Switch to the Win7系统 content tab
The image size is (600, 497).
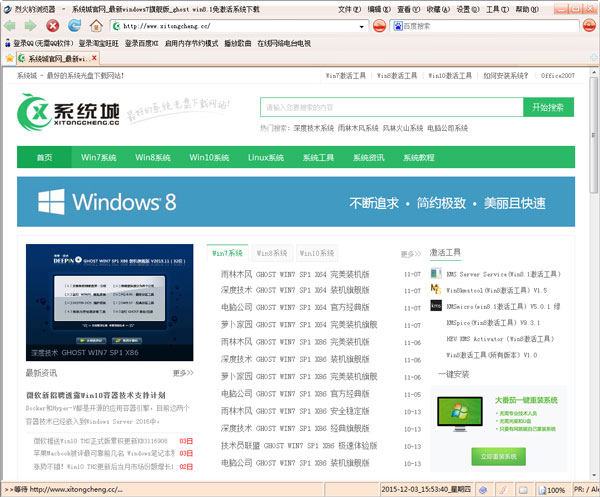[227, 253]
